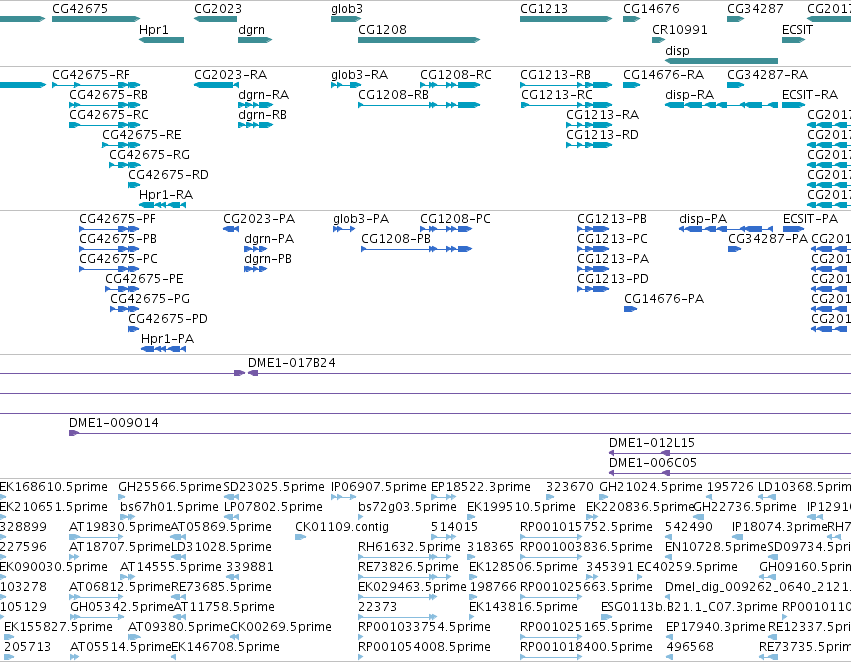
Task: Click transcript CG1208-RC label
Action: 456,75
